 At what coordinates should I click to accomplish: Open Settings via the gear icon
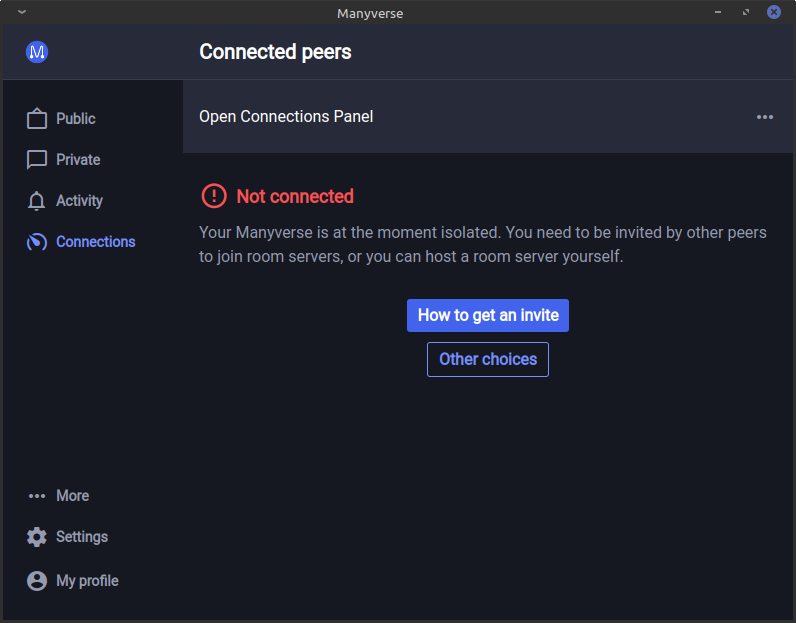pos(37,537)
